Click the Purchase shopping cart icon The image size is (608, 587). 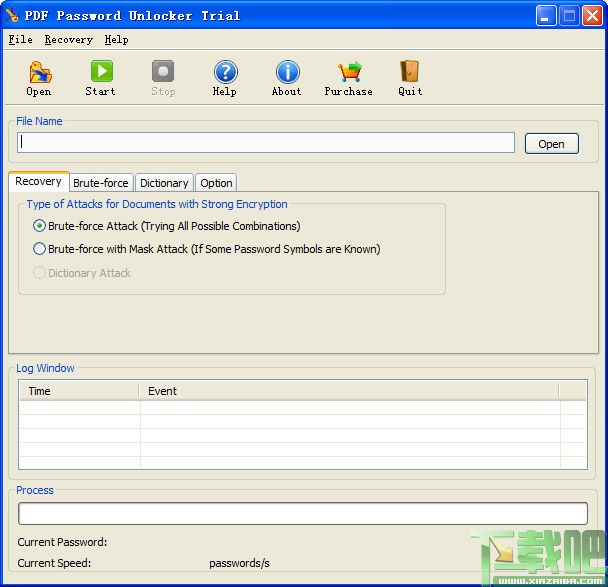tap(349, 72)
